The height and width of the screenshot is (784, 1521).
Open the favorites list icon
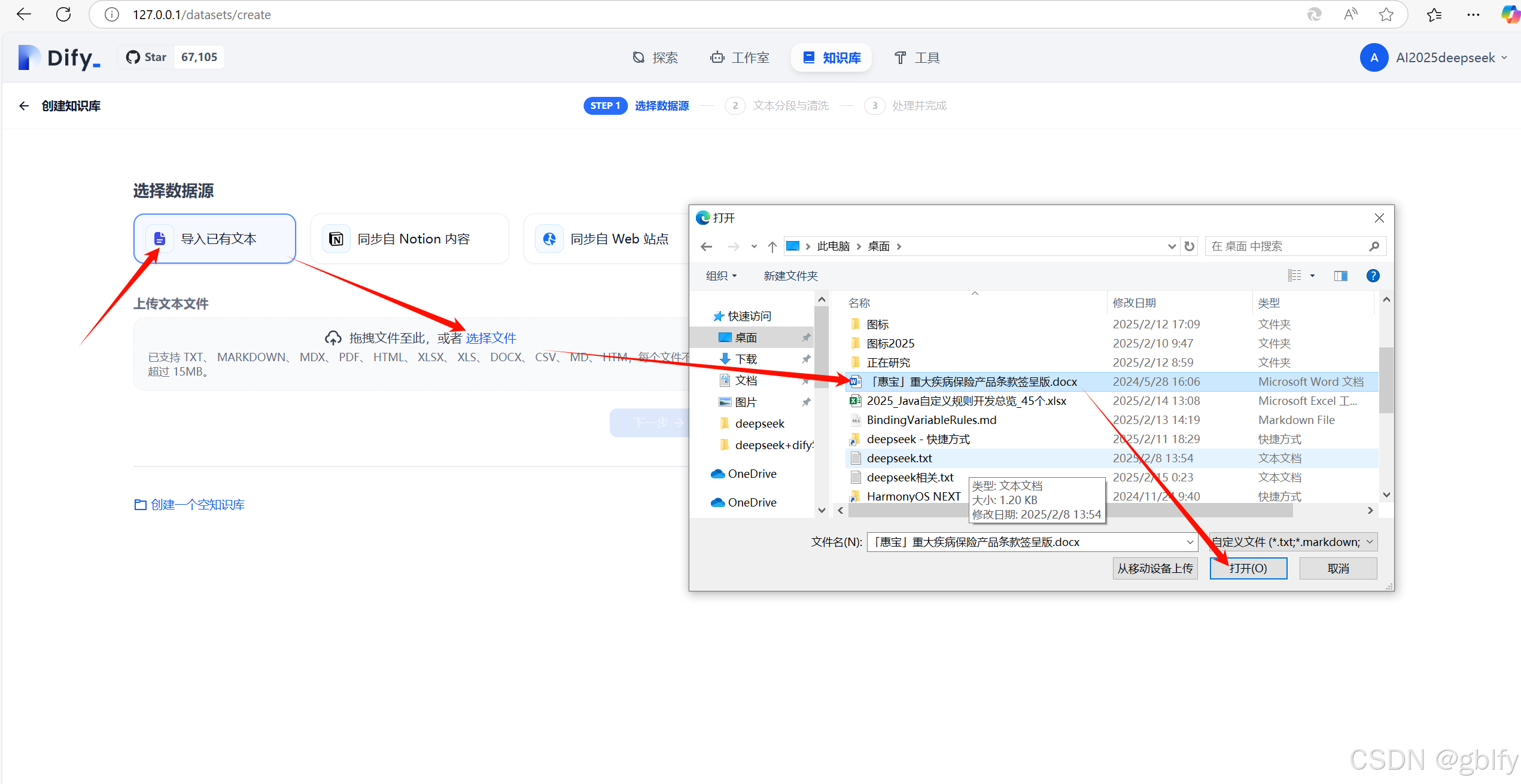point(1434,14)
